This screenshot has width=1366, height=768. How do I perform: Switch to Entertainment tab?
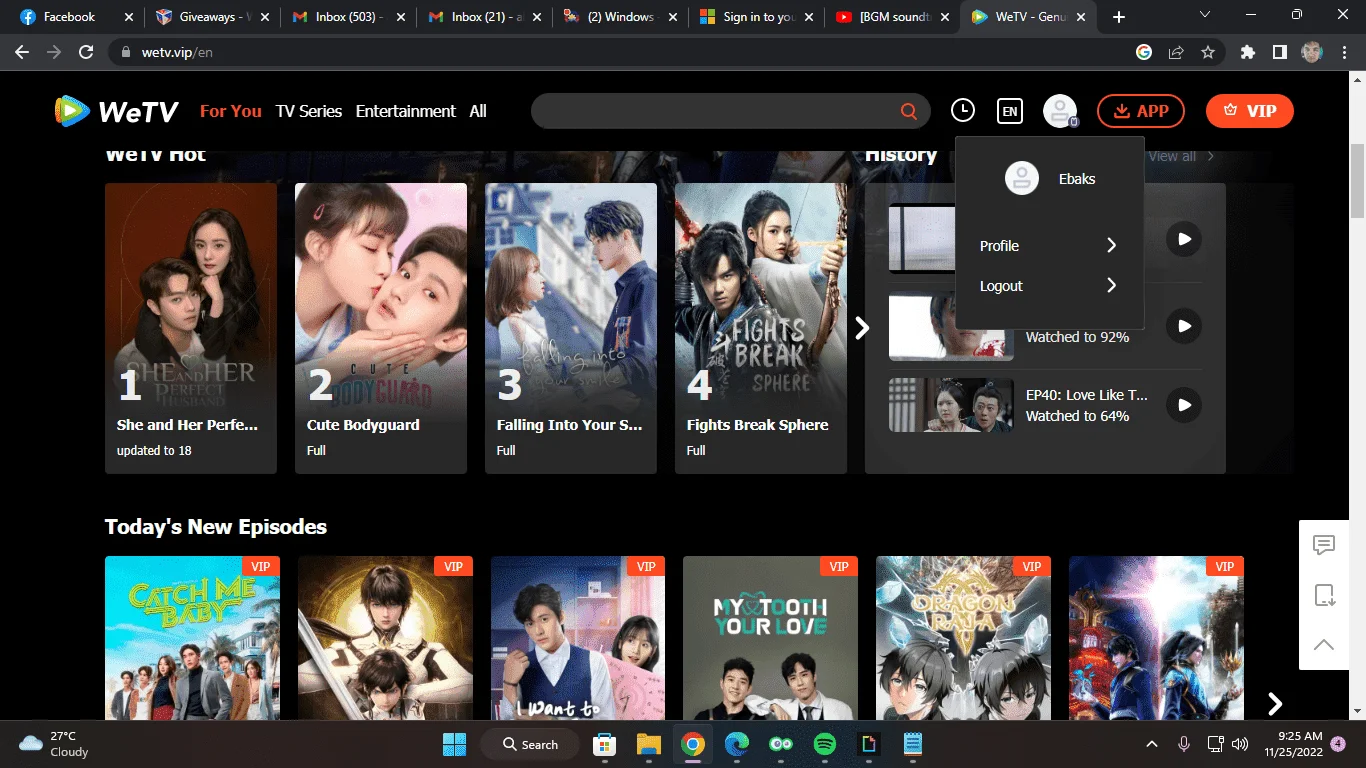406,111
